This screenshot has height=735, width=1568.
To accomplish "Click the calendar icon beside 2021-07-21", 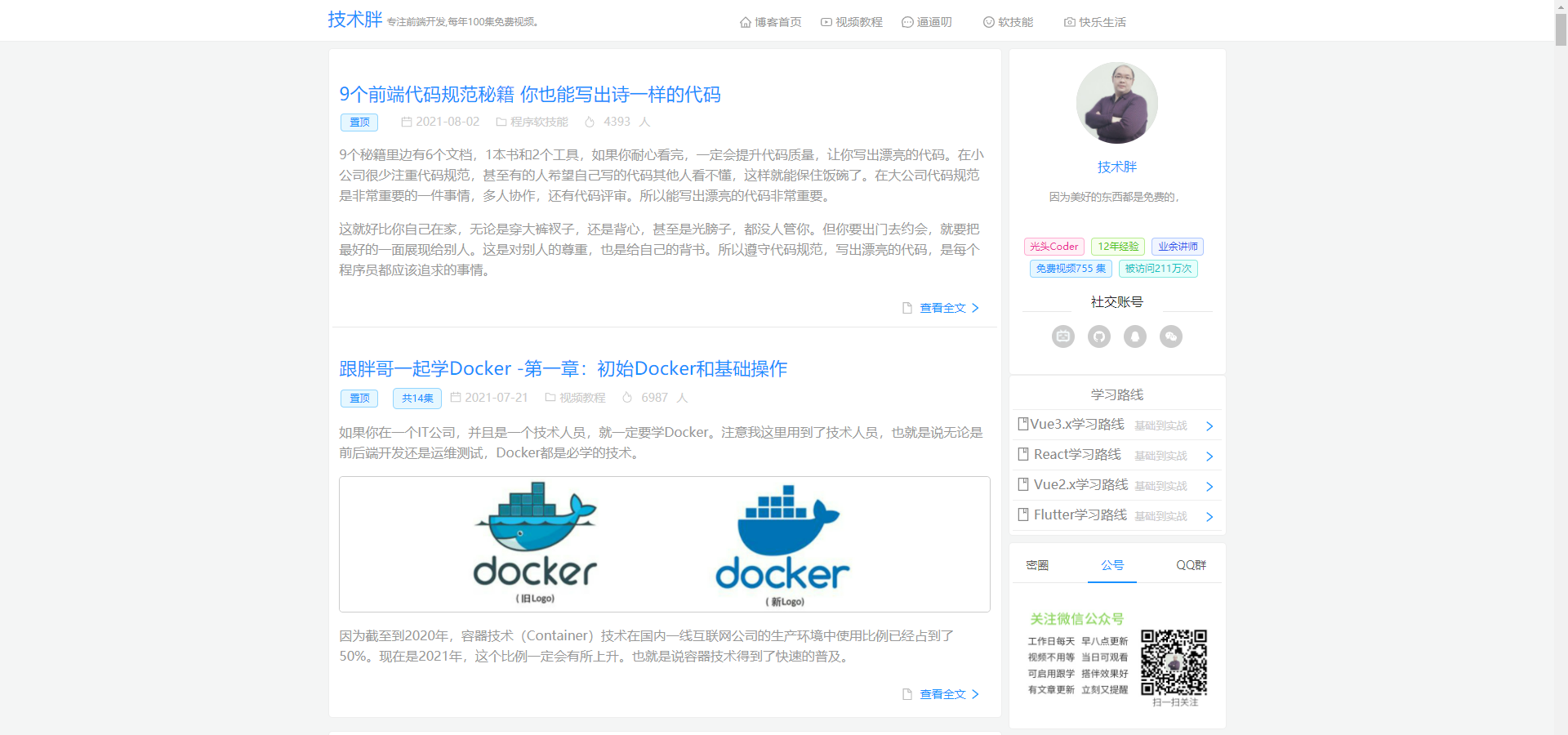I will [x=456, y=398].
